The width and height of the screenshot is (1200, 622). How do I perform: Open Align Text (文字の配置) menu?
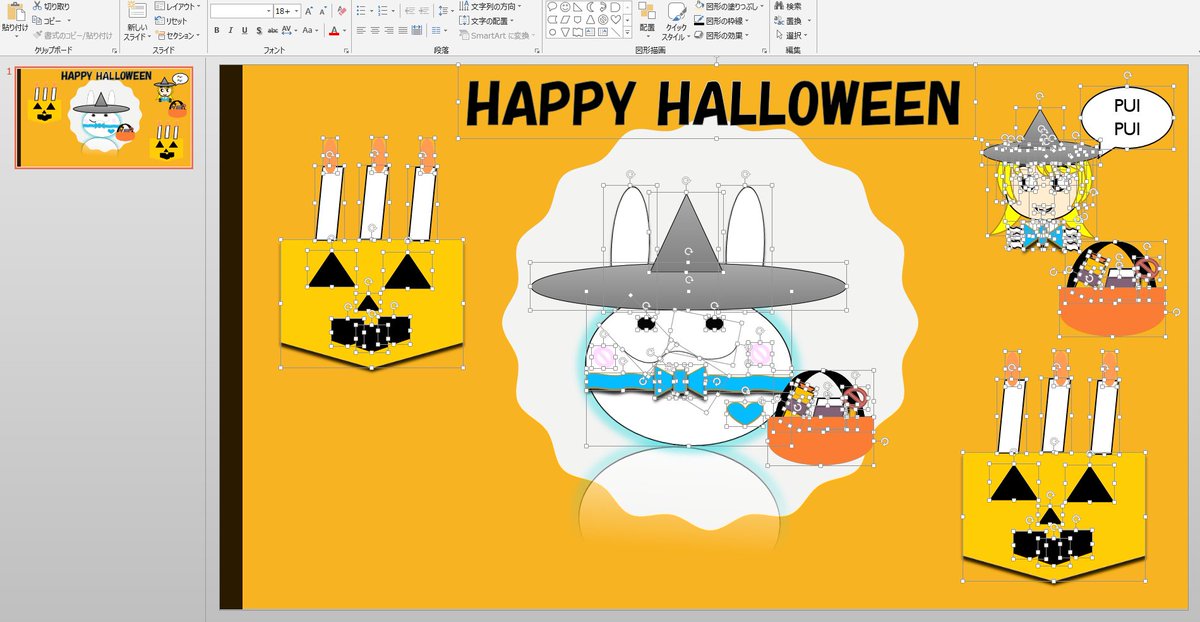click(486, 20)
